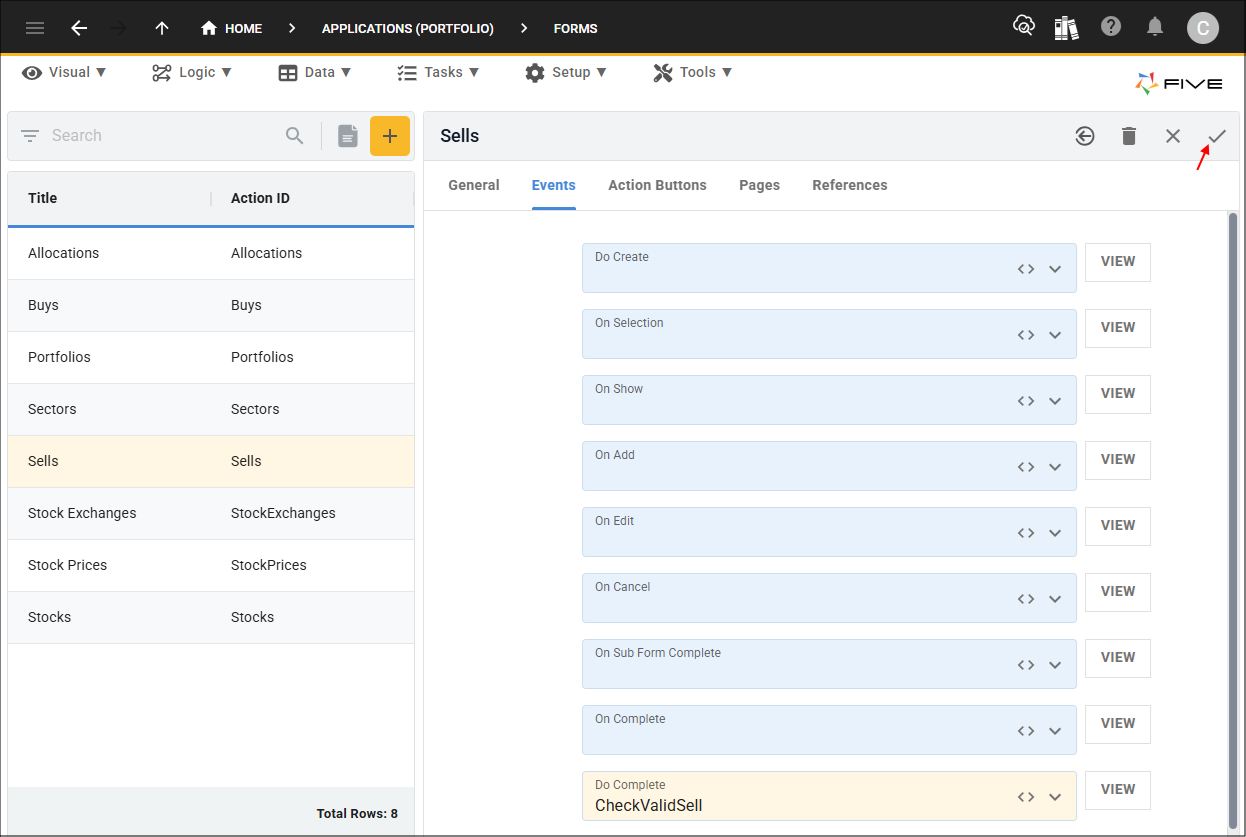Click VIEW button next to On Selection

[x=1117, y=327]
